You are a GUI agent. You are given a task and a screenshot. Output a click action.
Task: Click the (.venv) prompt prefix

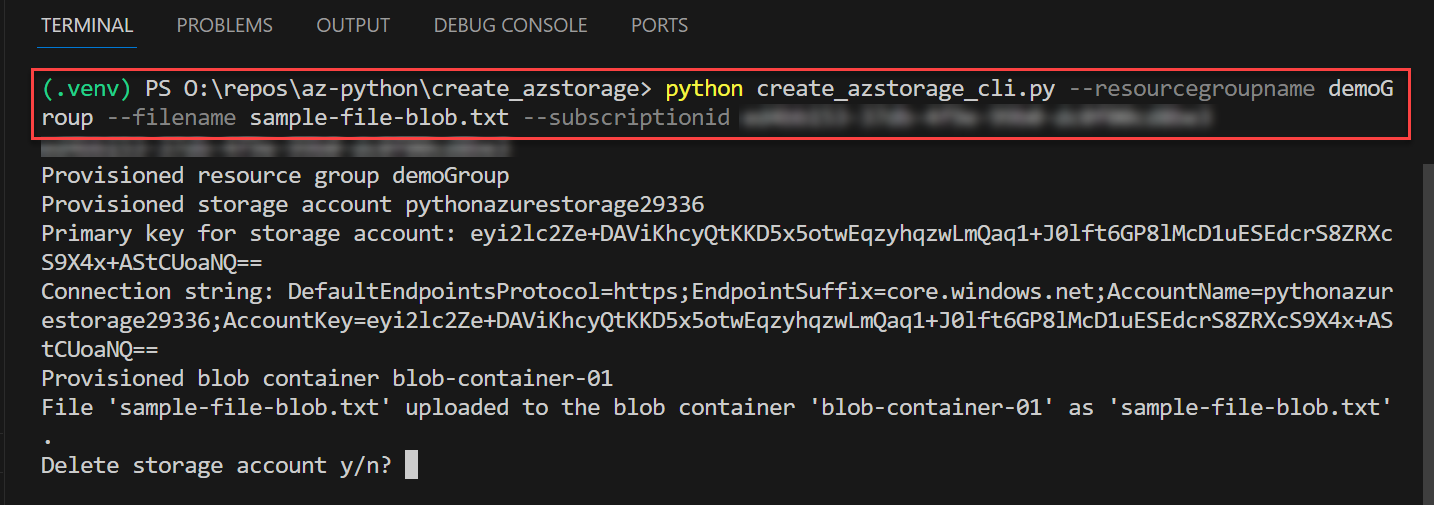pos(87,89)
